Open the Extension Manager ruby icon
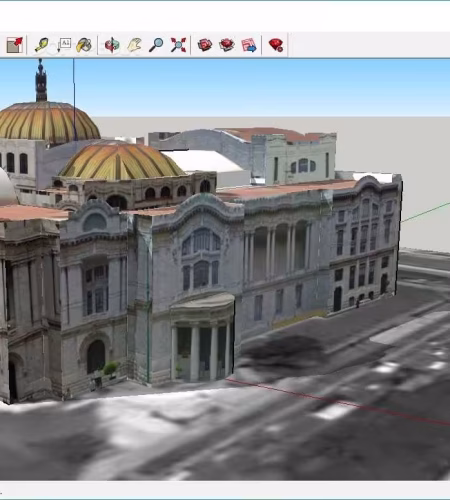The image size is (450, 500). click(276, 45)
